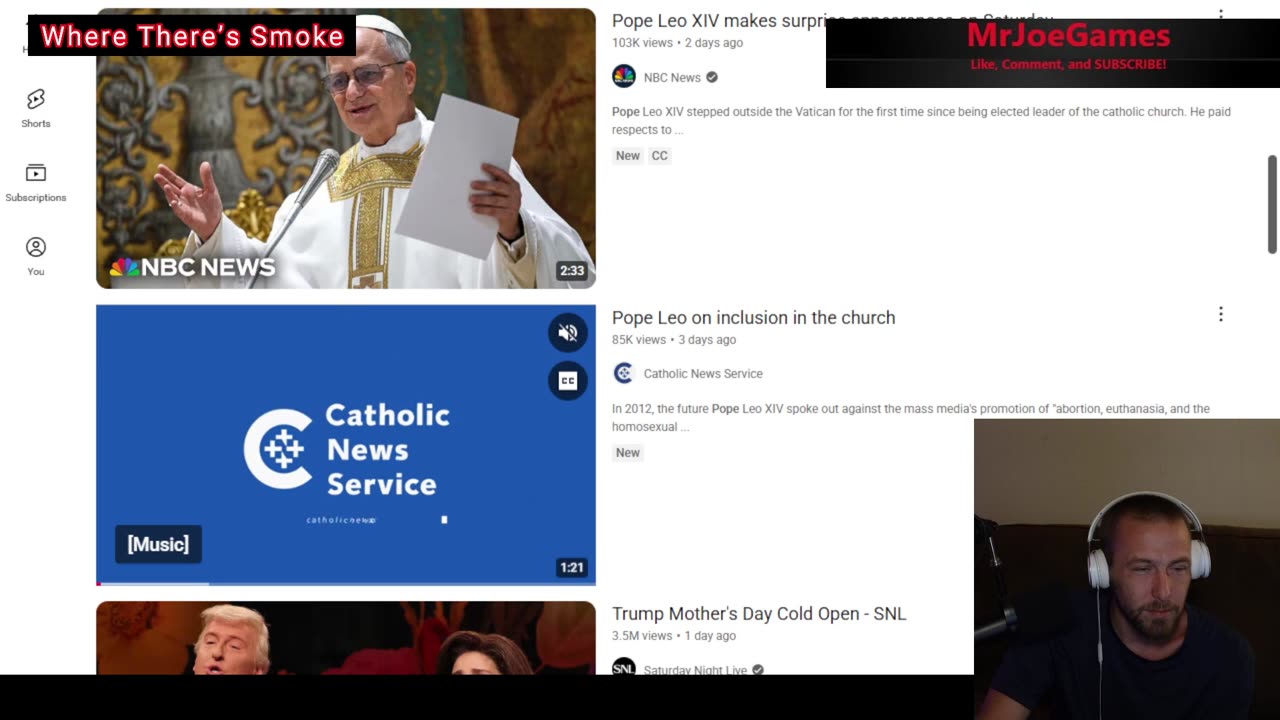This screenshot has width=1280, height=720.
Task: Play the NBC News Pope Leo thumbnail
Action: pyautogui.click(x=346, y=148)
